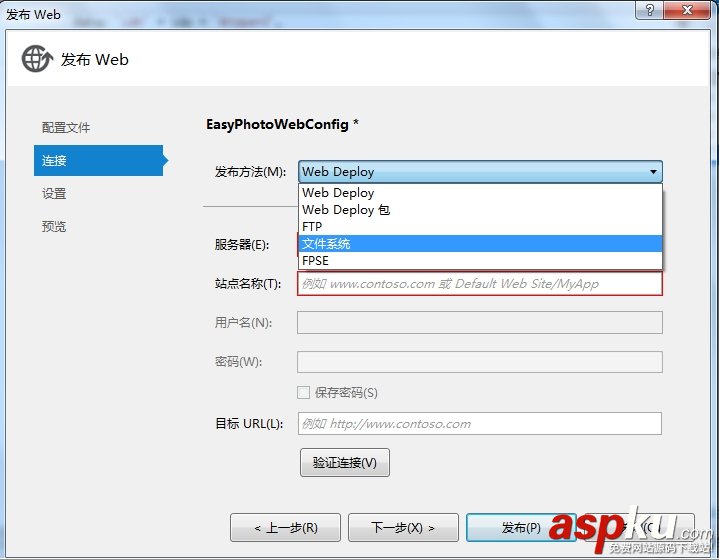Go to the 设置 step
719x560 pixels.
pos(54,194)
